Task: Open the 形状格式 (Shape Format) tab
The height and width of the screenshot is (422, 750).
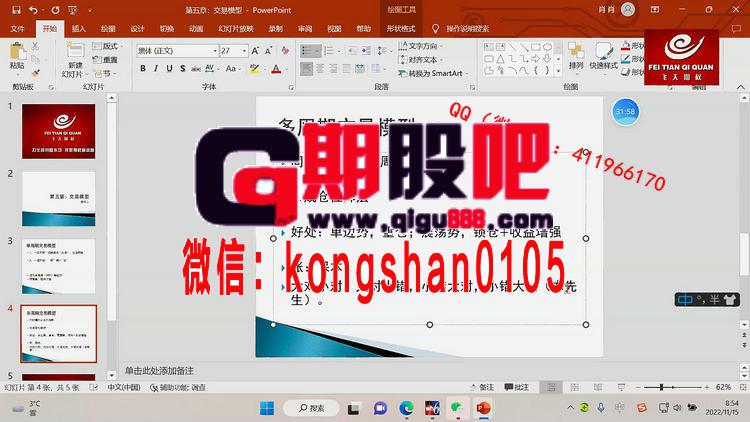Action: click(401, 29)
